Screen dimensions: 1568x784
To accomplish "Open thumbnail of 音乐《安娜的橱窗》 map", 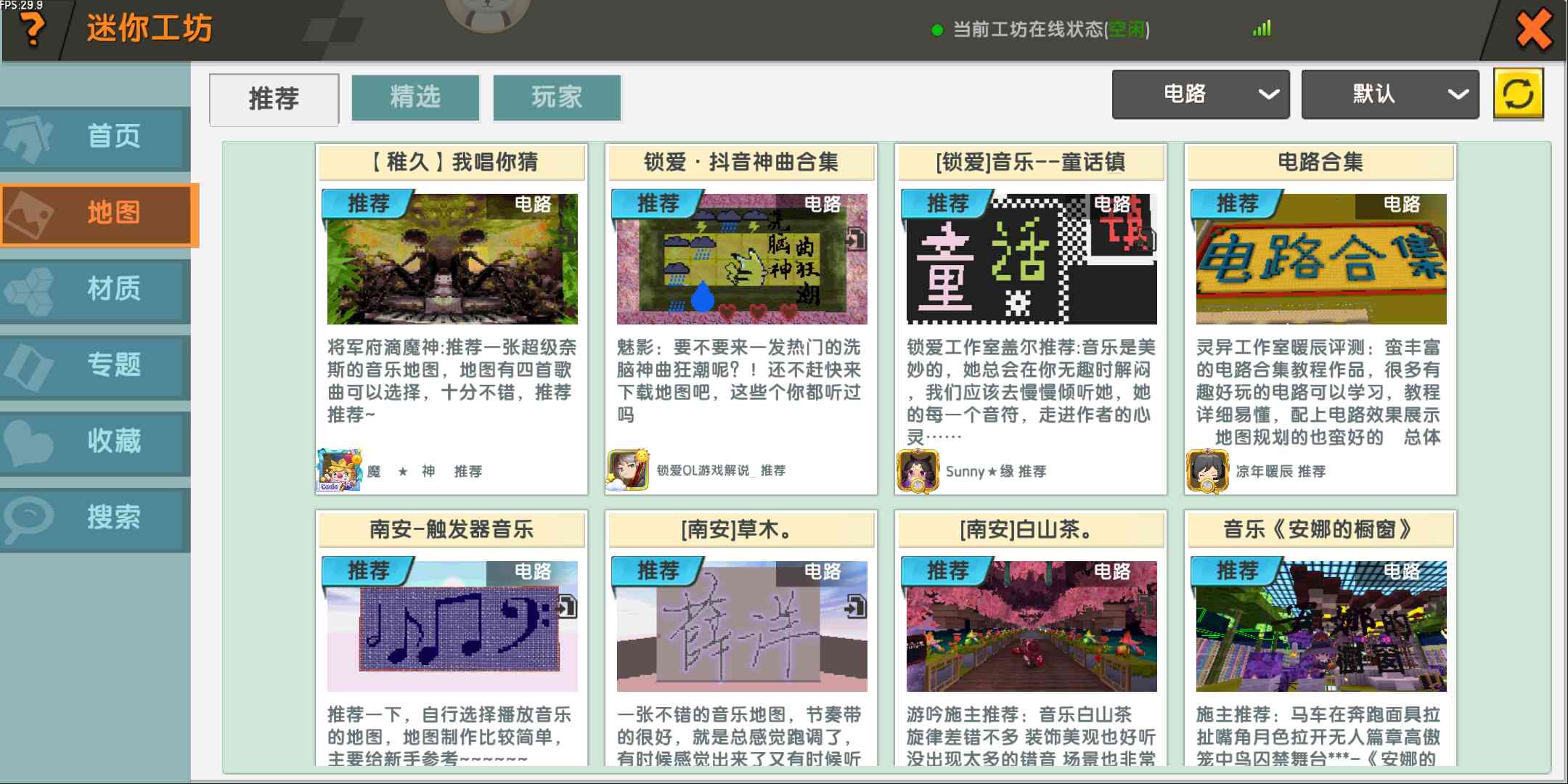I will coord(1321,625).
